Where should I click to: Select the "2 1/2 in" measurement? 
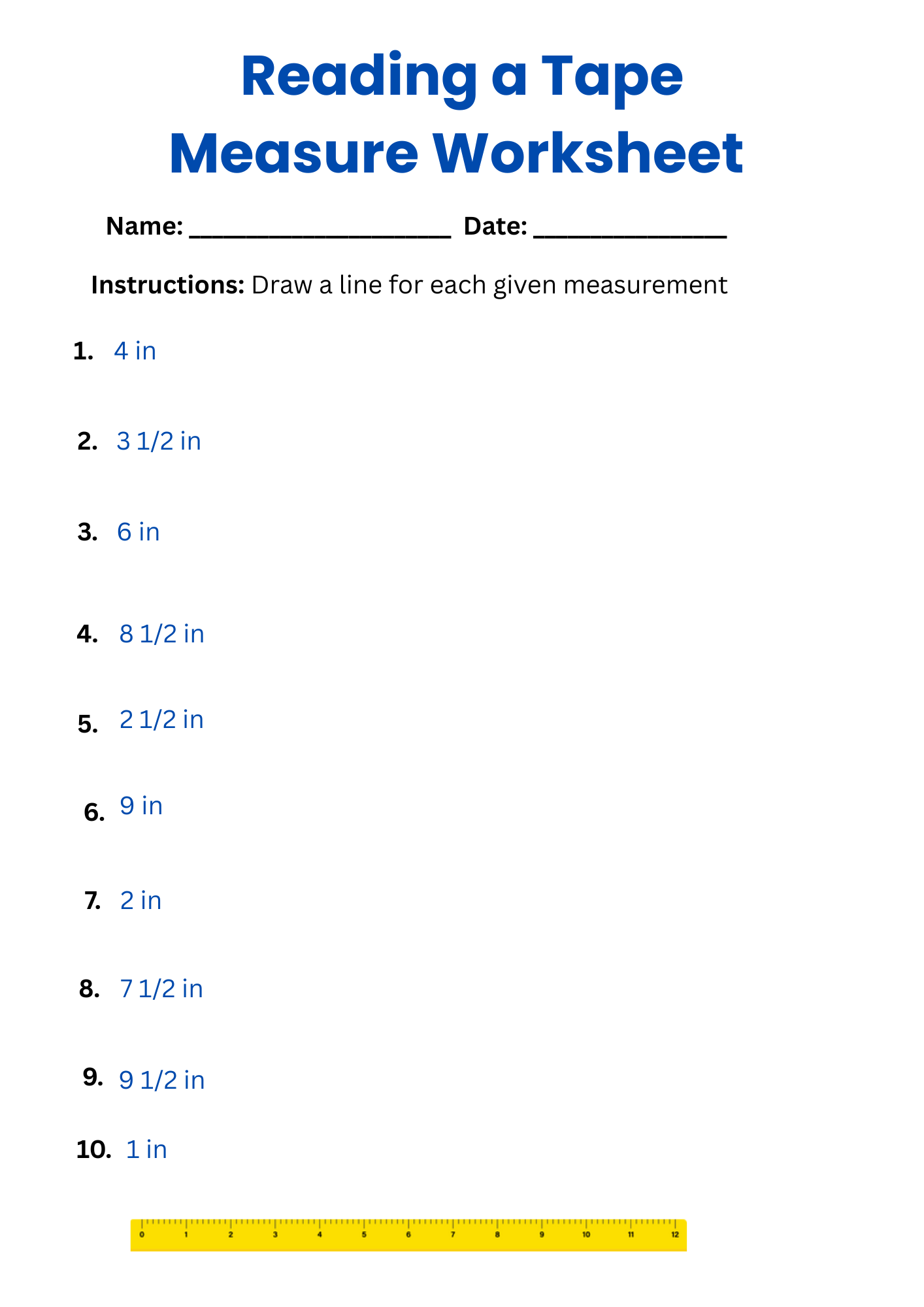161,720
